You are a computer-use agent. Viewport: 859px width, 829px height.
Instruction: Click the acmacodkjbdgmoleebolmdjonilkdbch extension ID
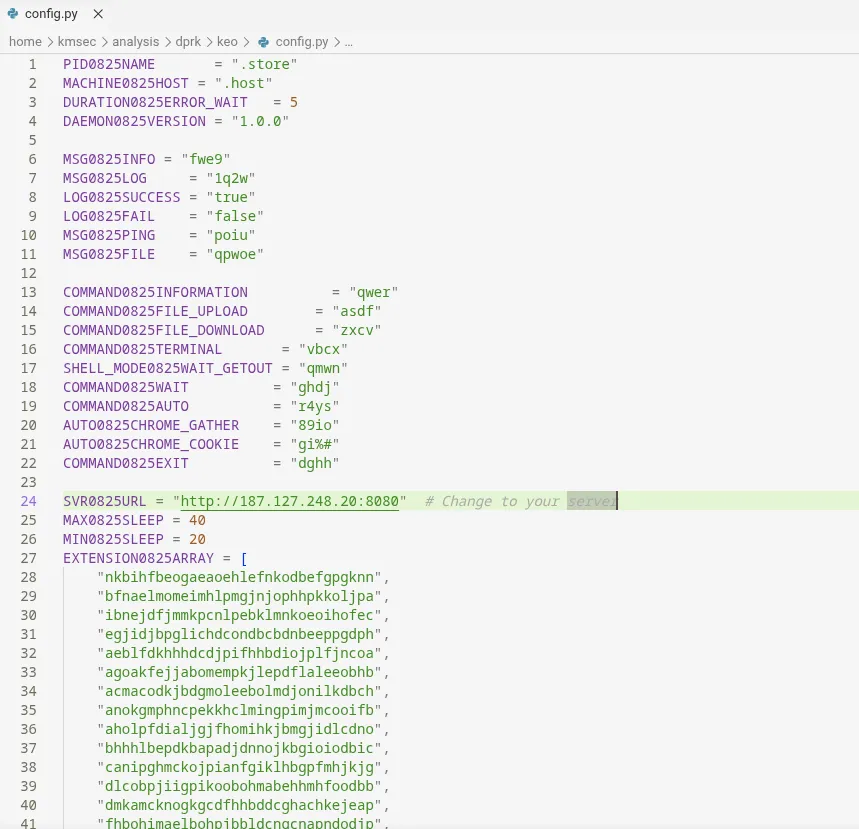[x=239, y=691]
